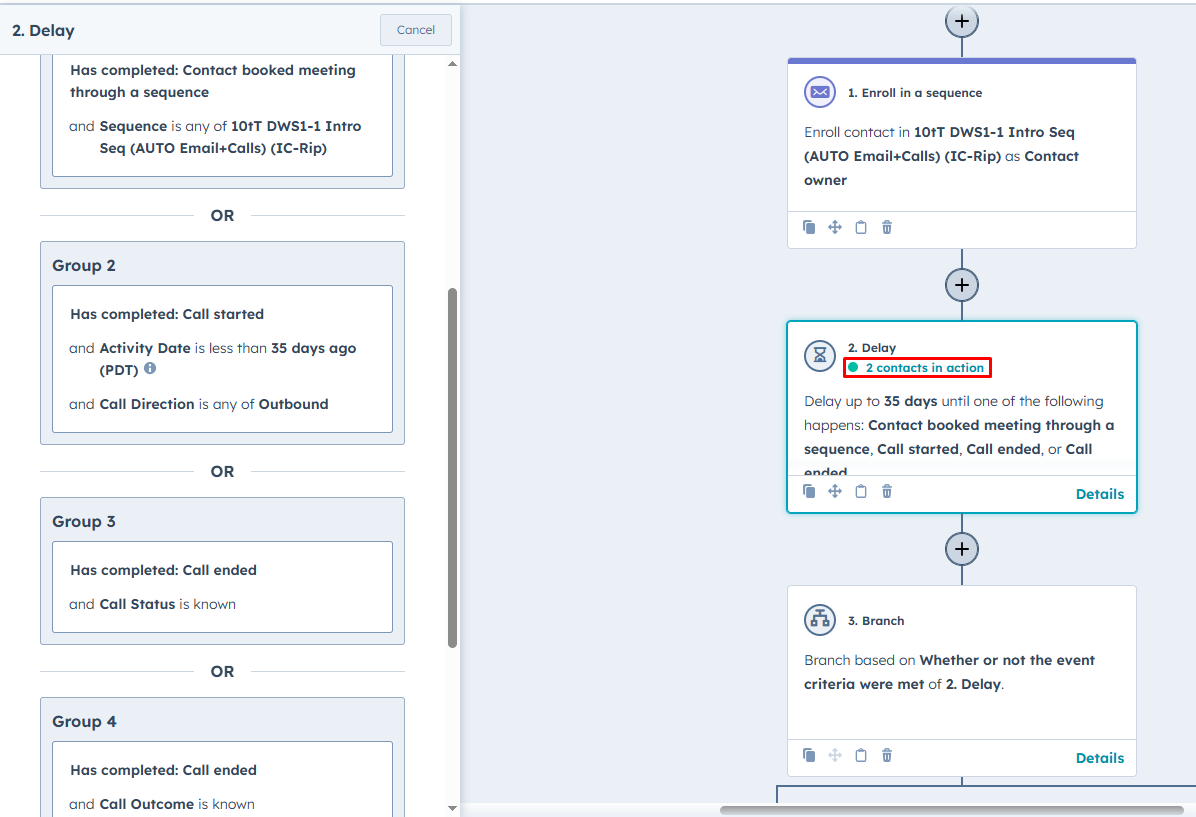1196x817 pixels.
Task: Delete the Enroll in a sequence action
Action: 886,227
